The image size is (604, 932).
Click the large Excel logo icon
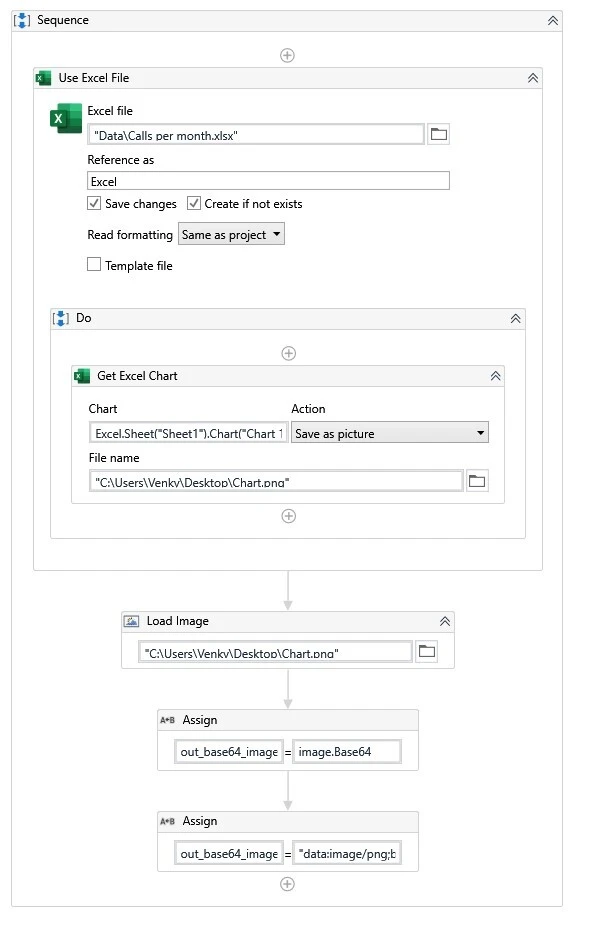tap(65, 118)
